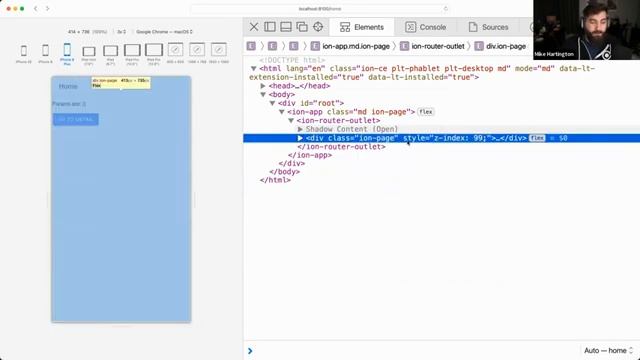Collapse the ion-app element node
The height and width of the screenshot is (360, 640).
[x=282, y=112]
